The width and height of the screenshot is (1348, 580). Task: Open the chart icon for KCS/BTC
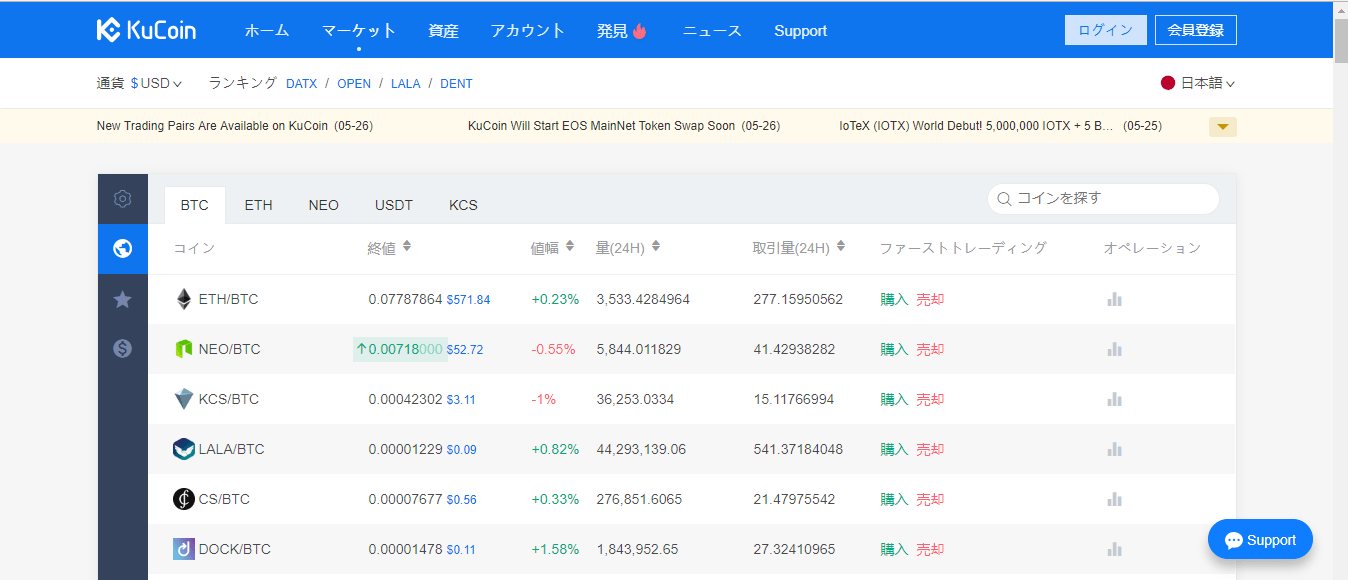click(x=1115, y=399)
